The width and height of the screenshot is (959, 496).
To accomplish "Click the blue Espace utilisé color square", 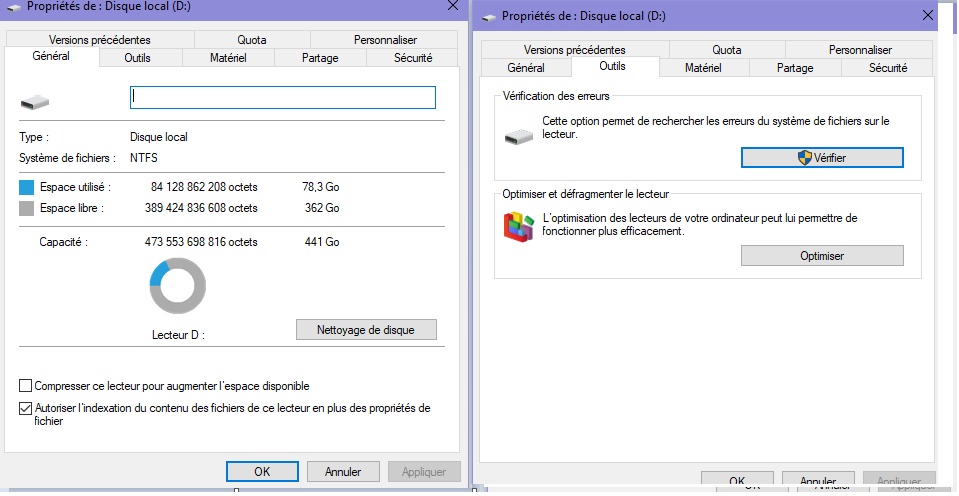I will (x=26, y=187).
